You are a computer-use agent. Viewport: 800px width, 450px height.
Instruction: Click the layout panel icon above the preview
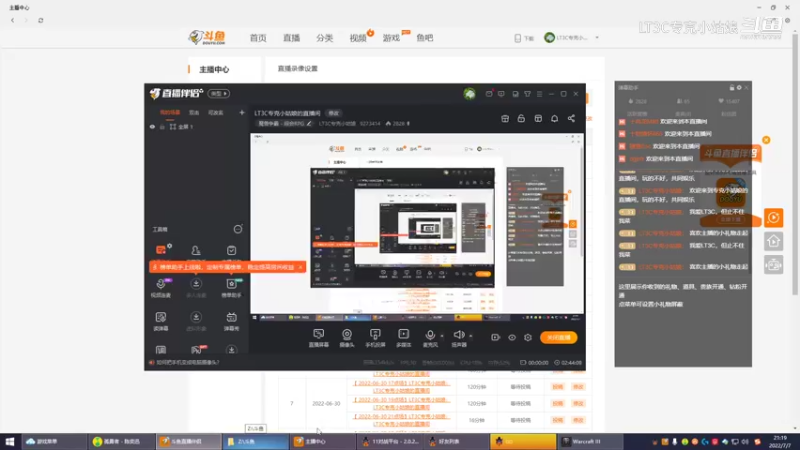(x=538, y=118)
